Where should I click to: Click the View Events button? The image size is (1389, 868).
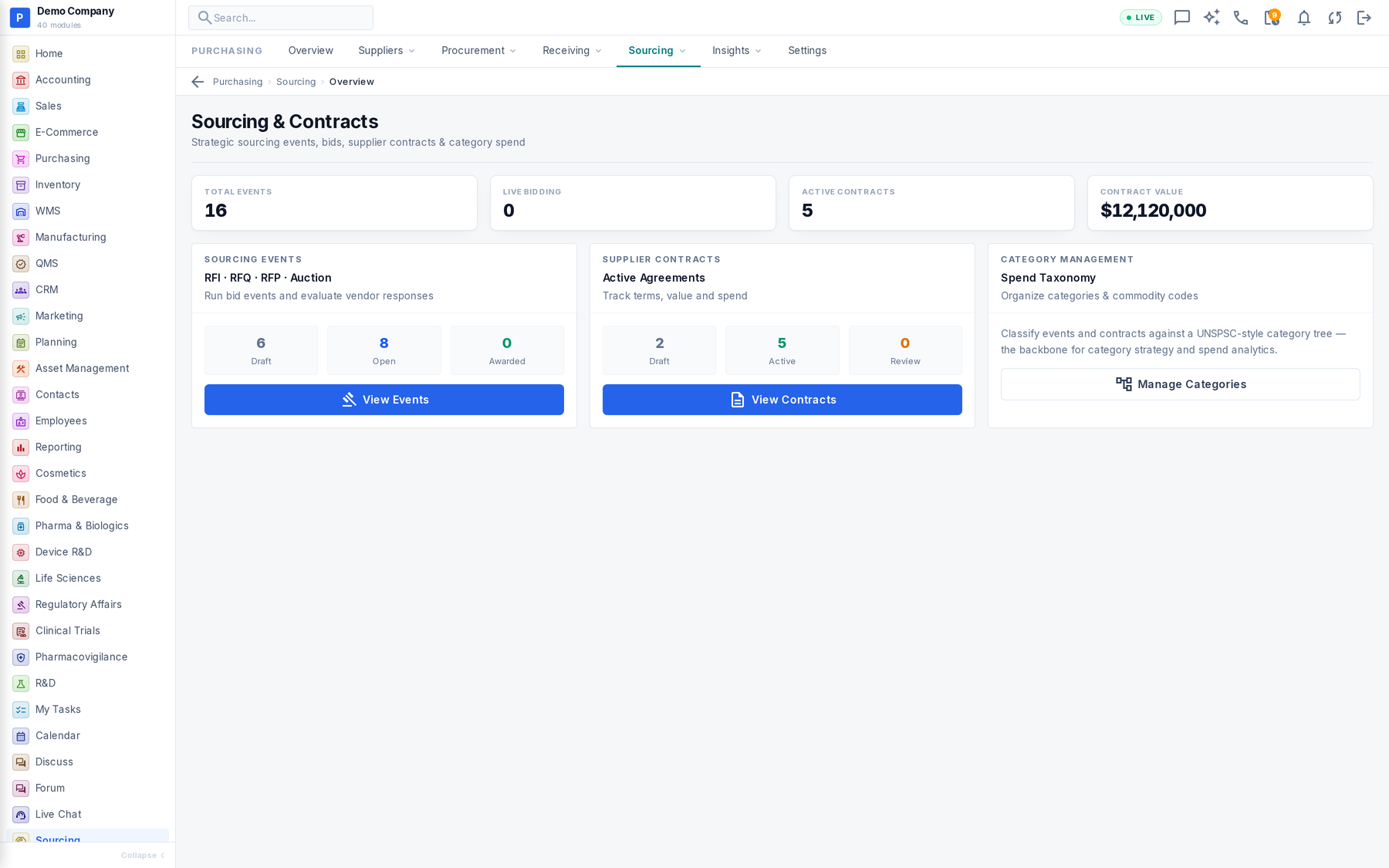[384, 400]
